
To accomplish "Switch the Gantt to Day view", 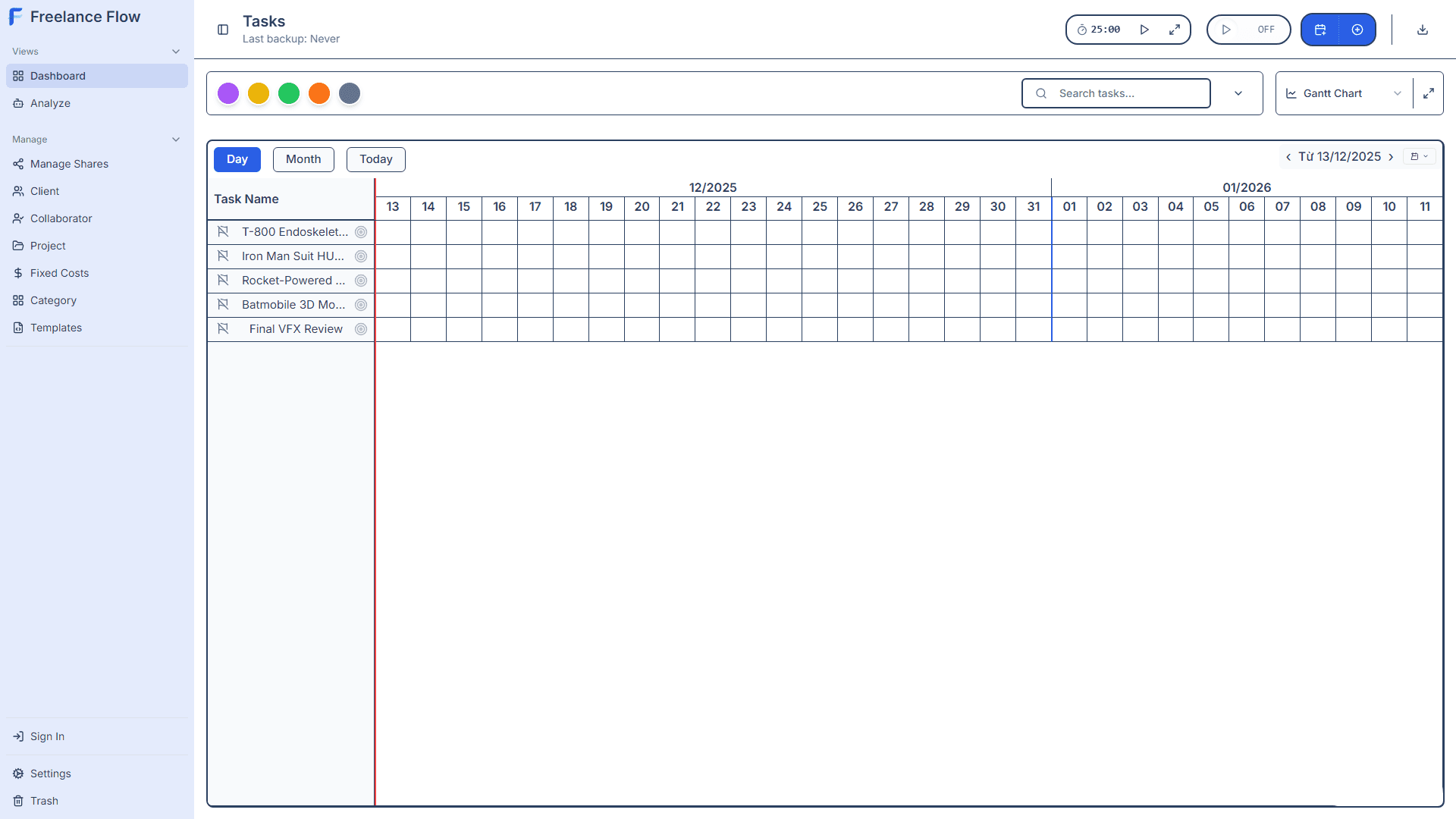I will click(x=237, y=159).
